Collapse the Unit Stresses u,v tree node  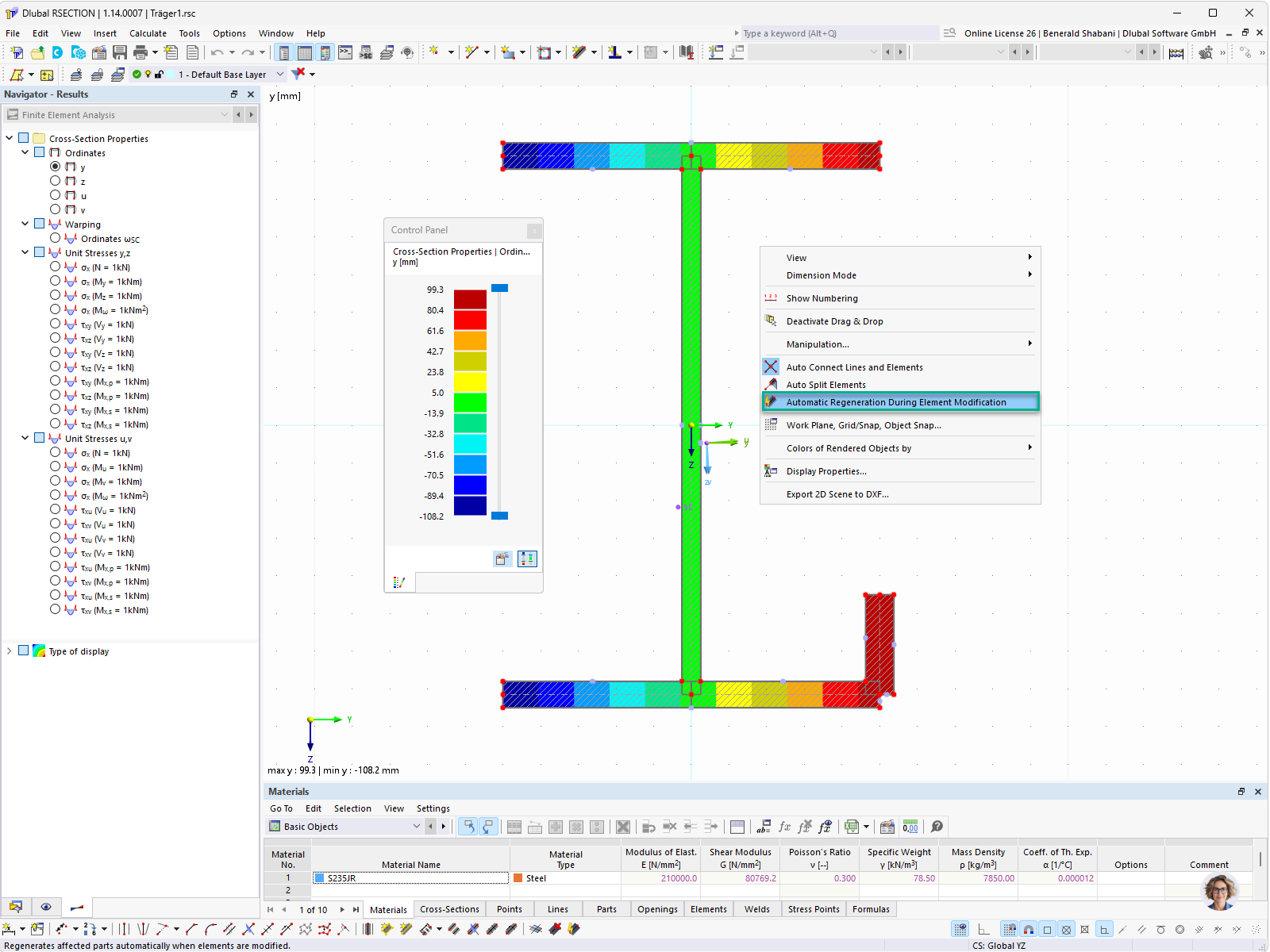[x=25, y=438]
